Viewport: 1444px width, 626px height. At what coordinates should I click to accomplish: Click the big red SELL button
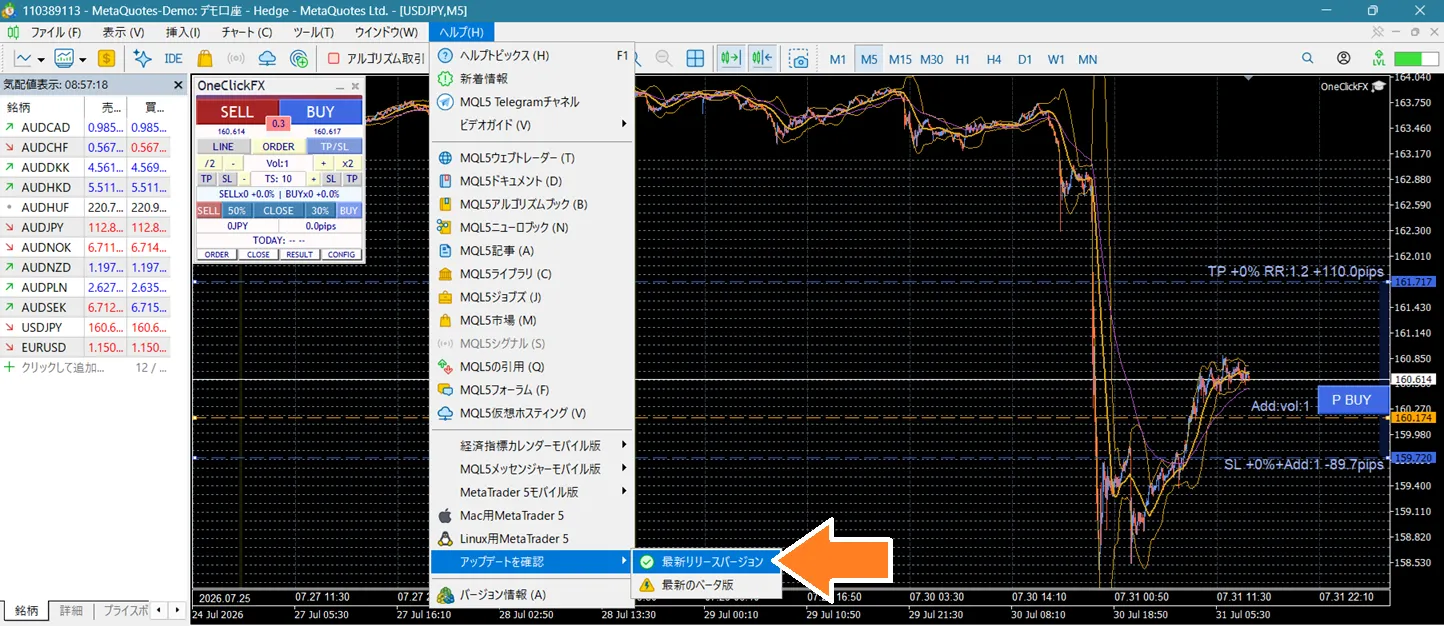[237, 112]
